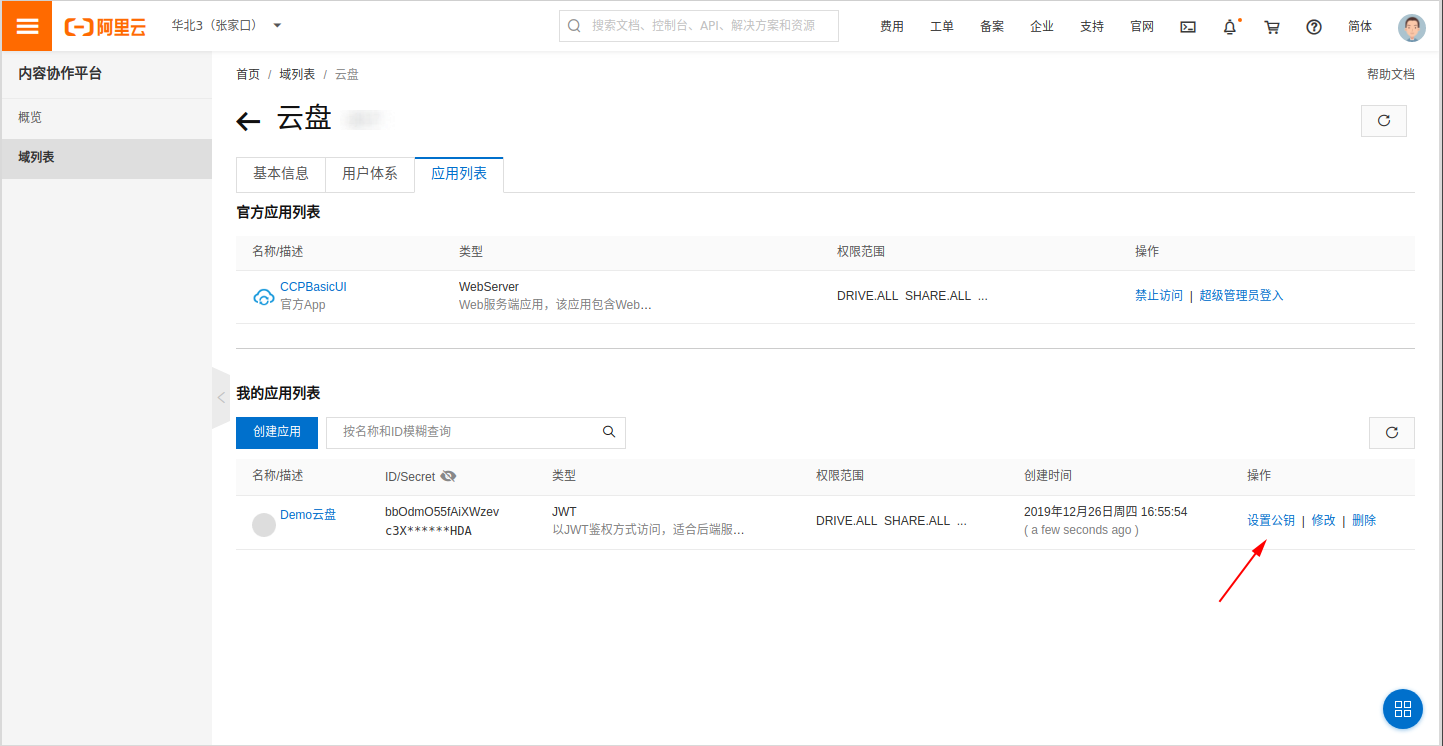The image size is (1443, 746).
Task: Toggle Secret visibility eye icon
Action: [x=448, y=476]
